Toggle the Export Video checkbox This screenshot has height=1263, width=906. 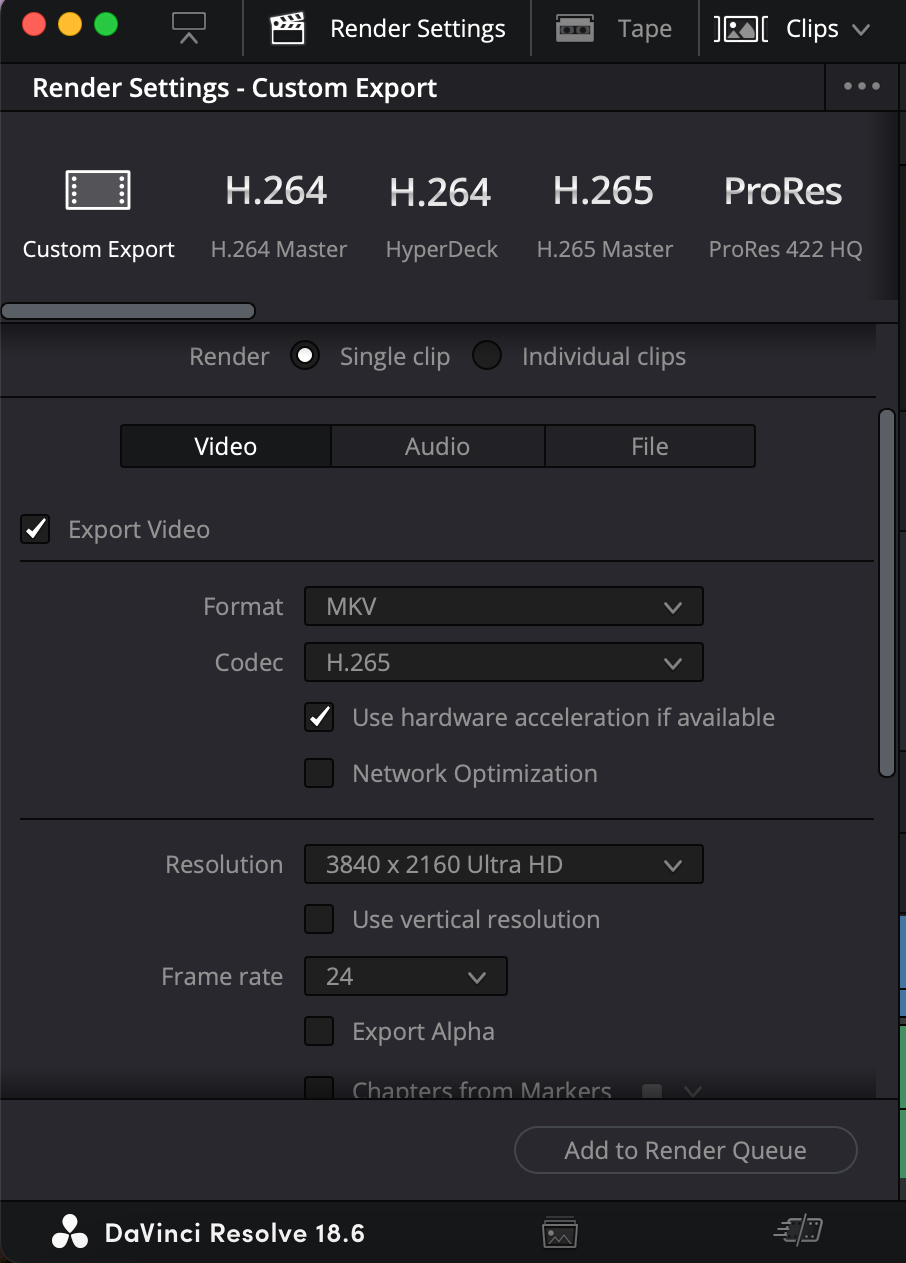pos(36,529)
